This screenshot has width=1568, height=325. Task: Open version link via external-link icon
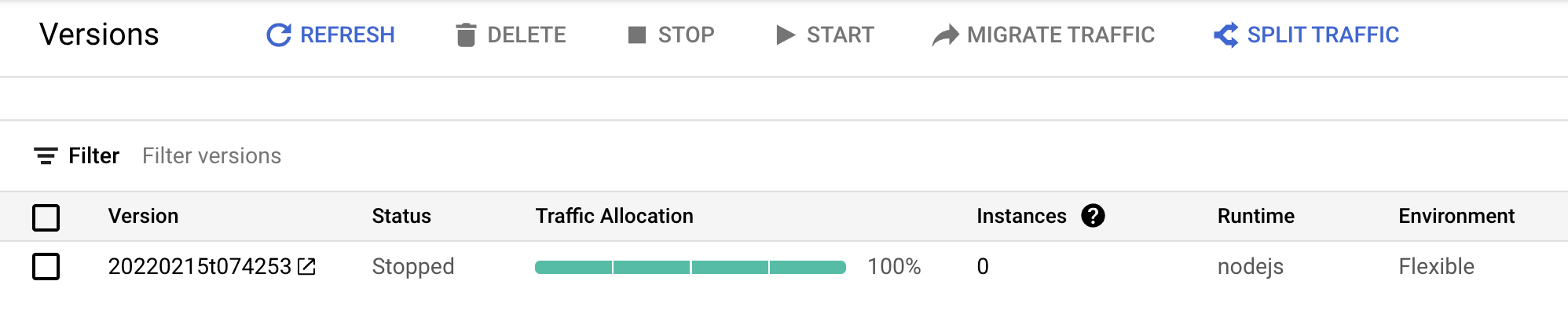[306, 267]
